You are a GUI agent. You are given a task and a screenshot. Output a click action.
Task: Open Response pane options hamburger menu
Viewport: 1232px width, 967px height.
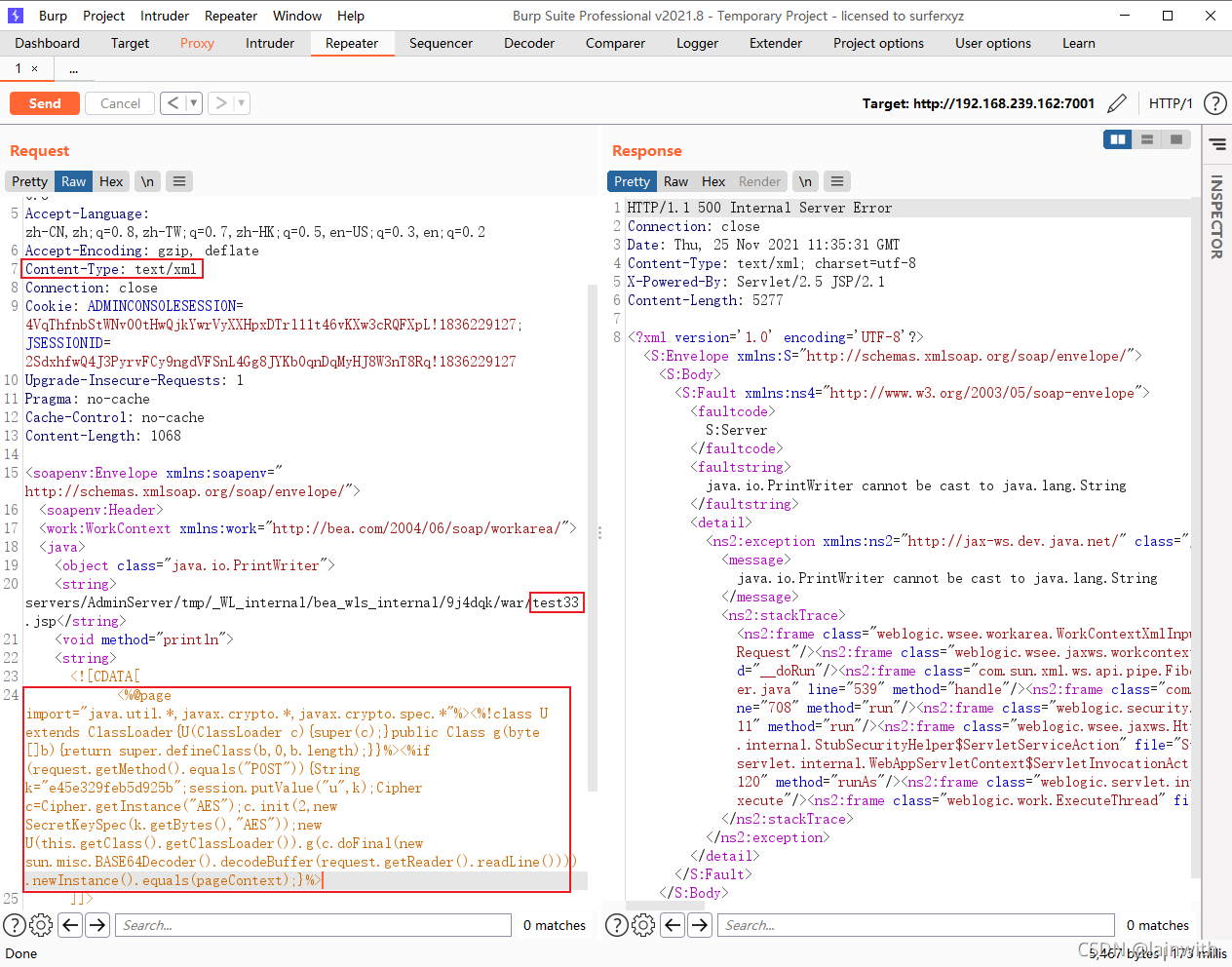click(836, 181)
